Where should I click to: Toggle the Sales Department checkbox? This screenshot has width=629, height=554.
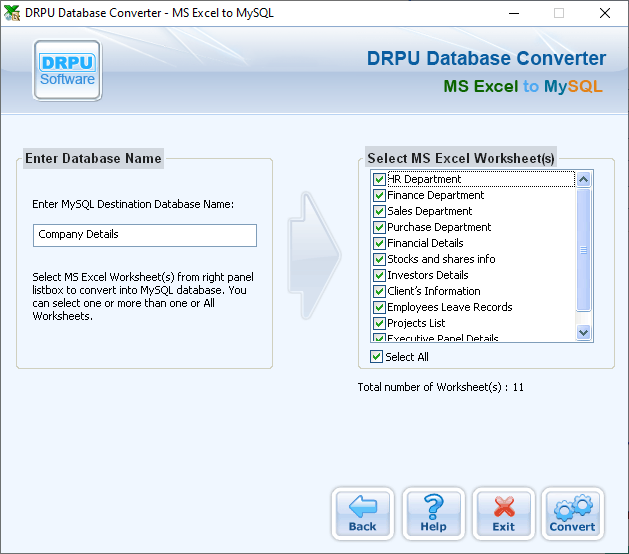379,211
